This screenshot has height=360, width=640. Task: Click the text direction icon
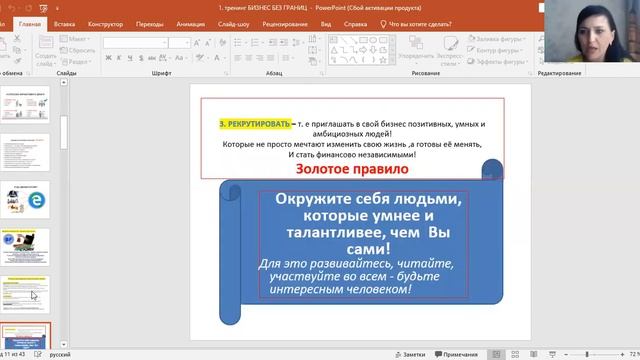point(313,39)
